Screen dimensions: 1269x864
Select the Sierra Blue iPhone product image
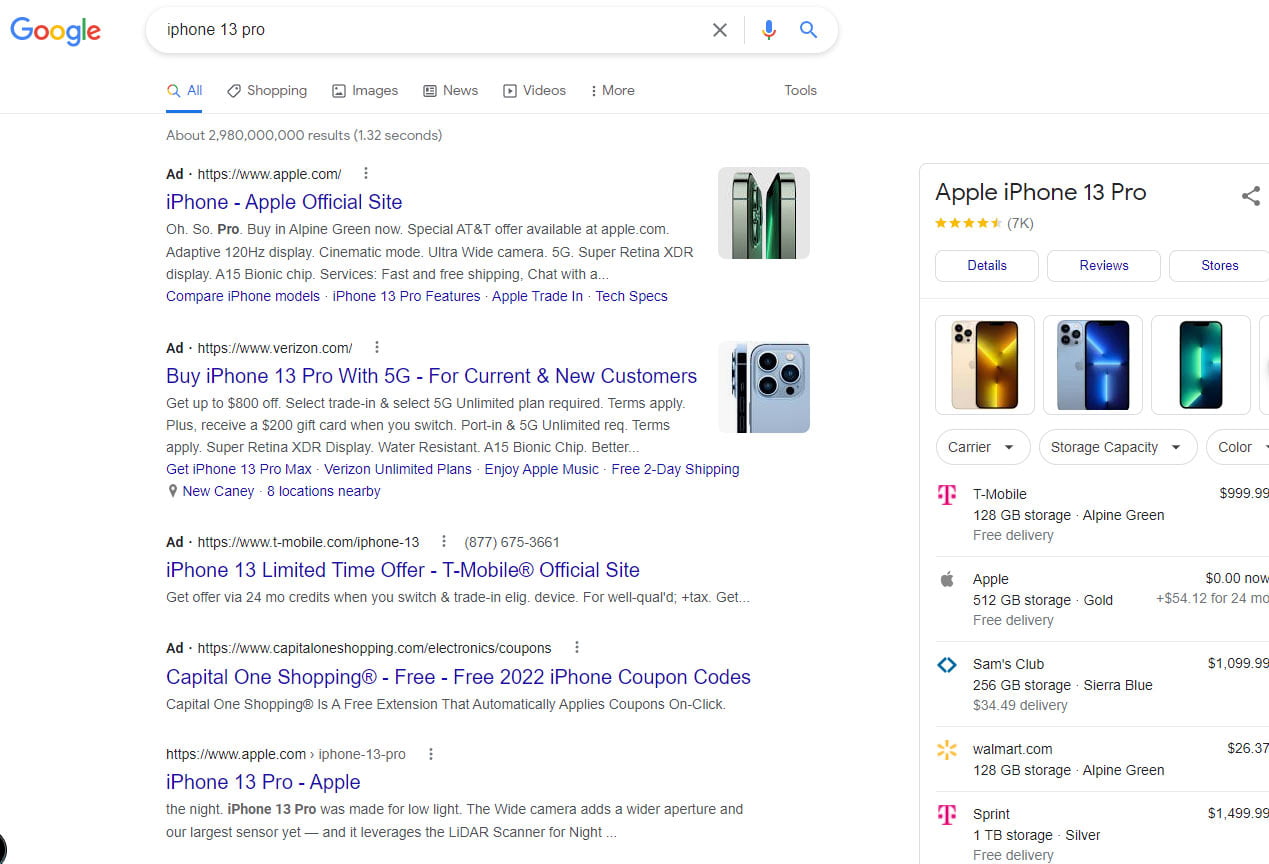tap(1093, 365)
